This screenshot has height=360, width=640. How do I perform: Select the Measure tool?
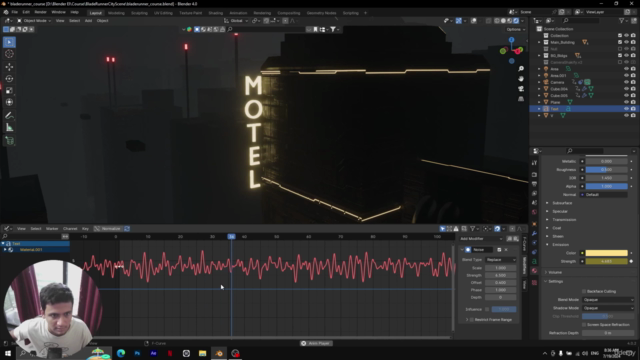pyautogui.click(x=9, y=128)
